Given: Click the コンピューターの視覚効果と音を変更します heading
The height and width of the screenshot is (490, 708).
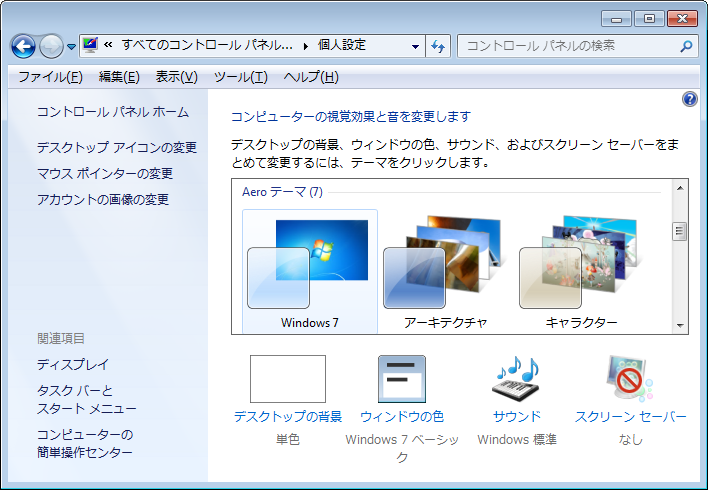Looking at the screenshot, I should click(351, 117).
